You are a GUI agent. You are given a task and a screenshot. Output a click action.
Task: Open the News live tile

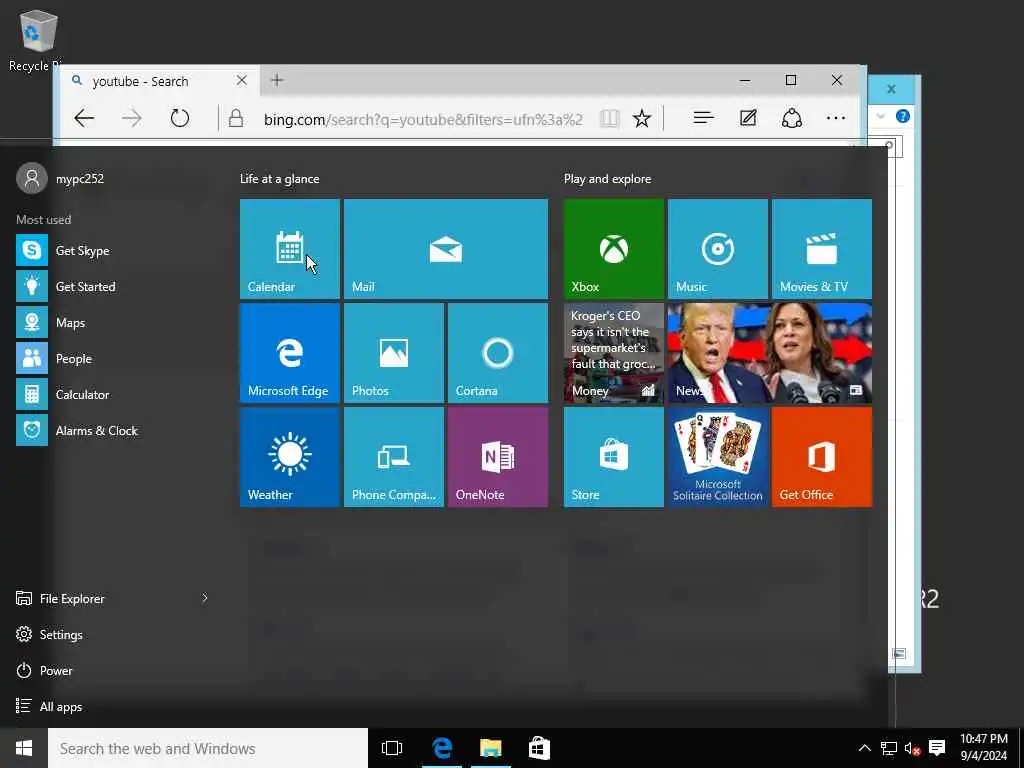point(770,353)
